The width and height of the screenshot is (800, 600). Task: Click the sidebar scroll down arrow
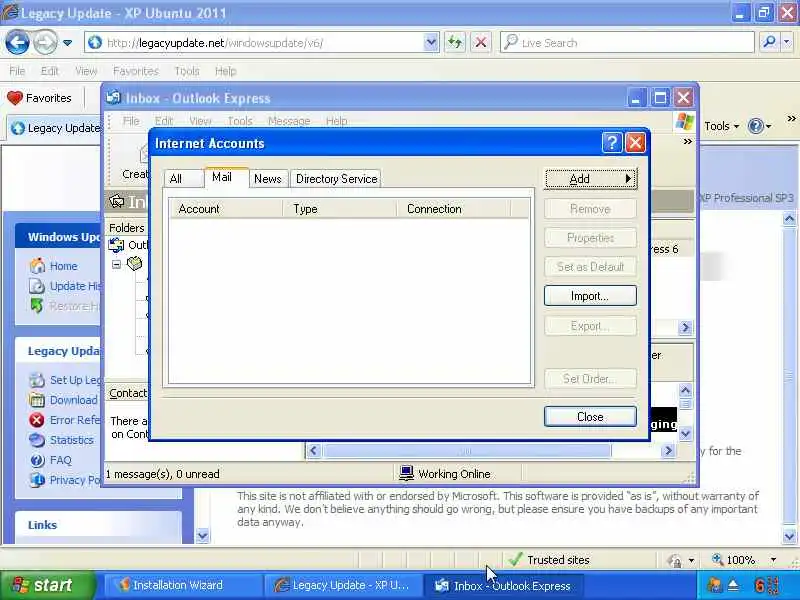pyautogui.click(x=203, y=536)
